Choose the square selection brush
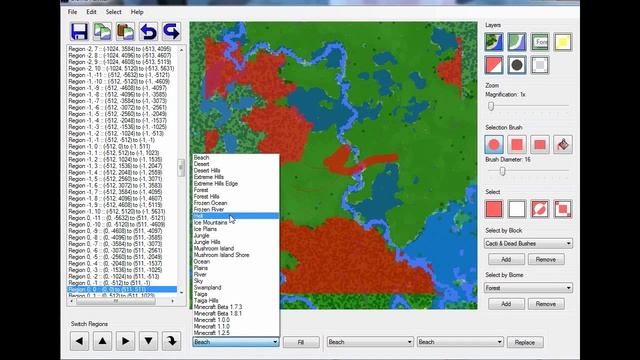This screenshot has height=360, width=640. point(517,144)
